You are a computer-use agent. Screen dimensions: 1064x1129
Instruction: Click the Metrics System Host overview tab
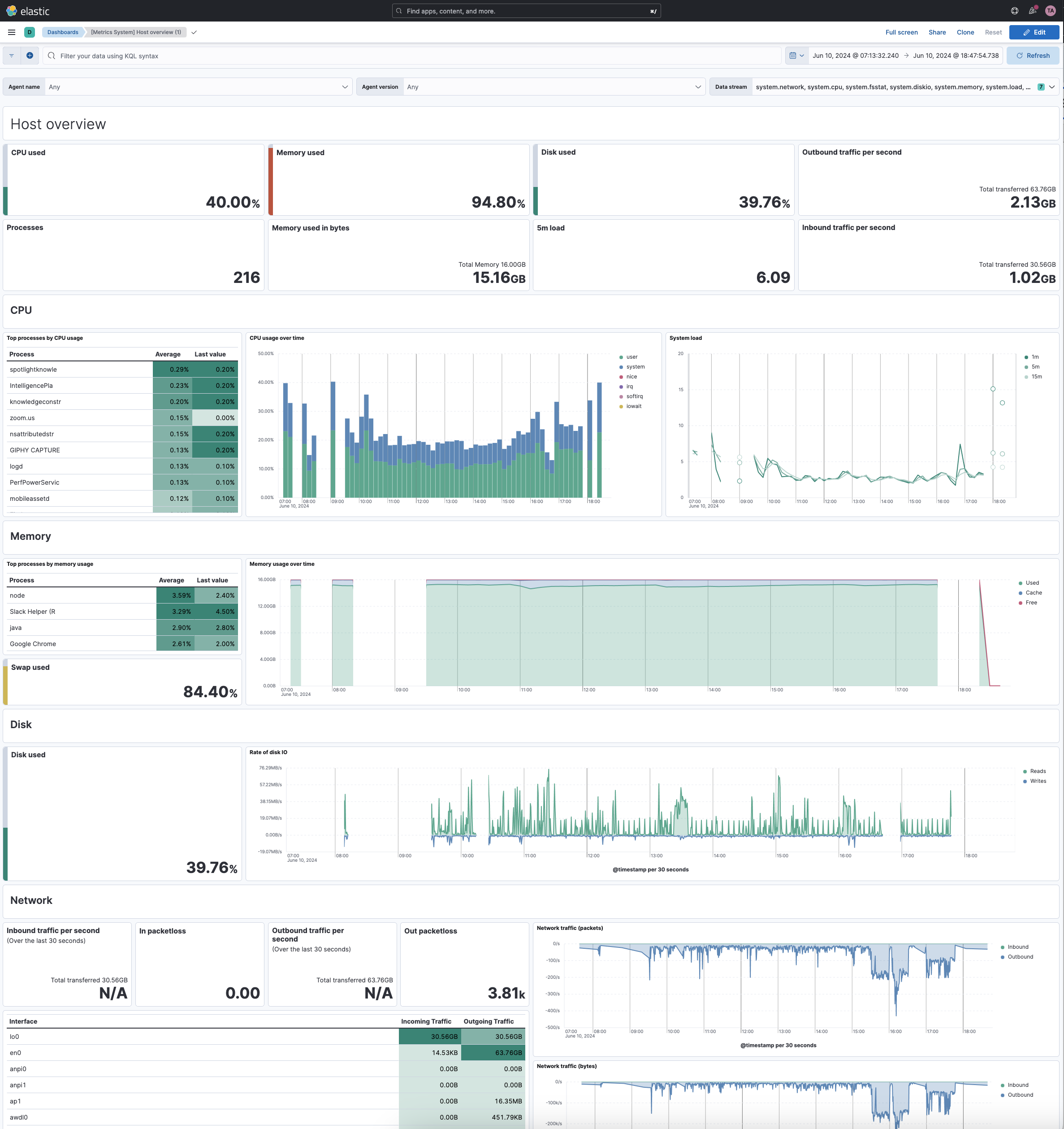click(x=138, y=32)
